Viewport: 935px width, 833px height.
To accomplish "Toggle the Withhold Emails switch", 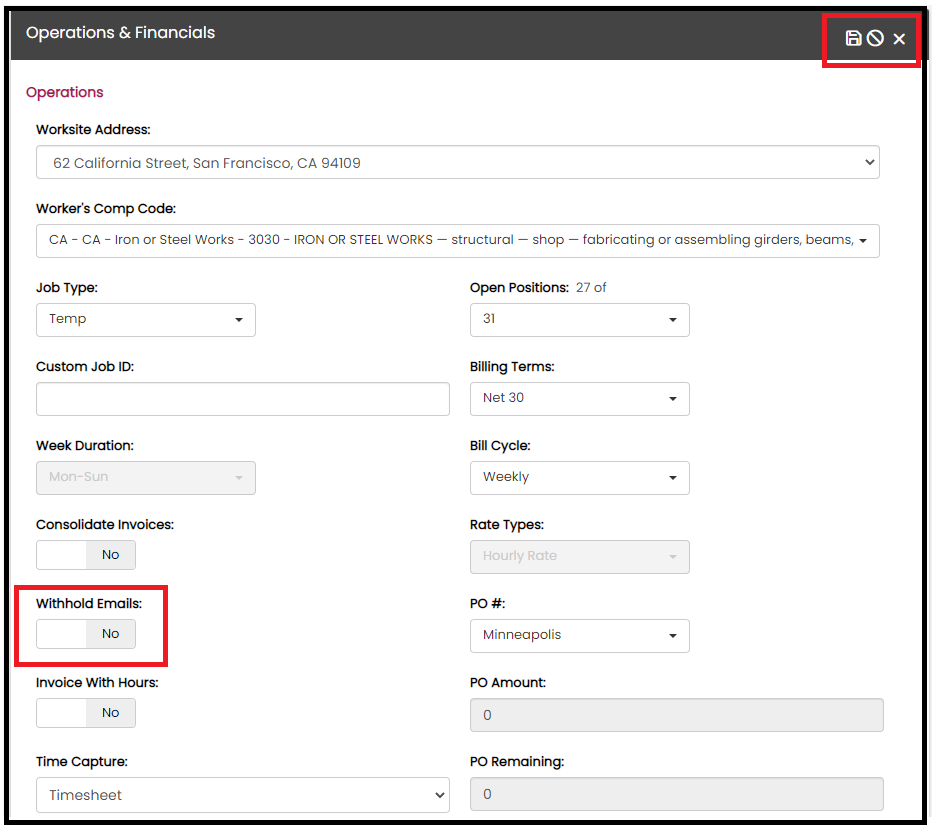I will click(x=86, y=634).
